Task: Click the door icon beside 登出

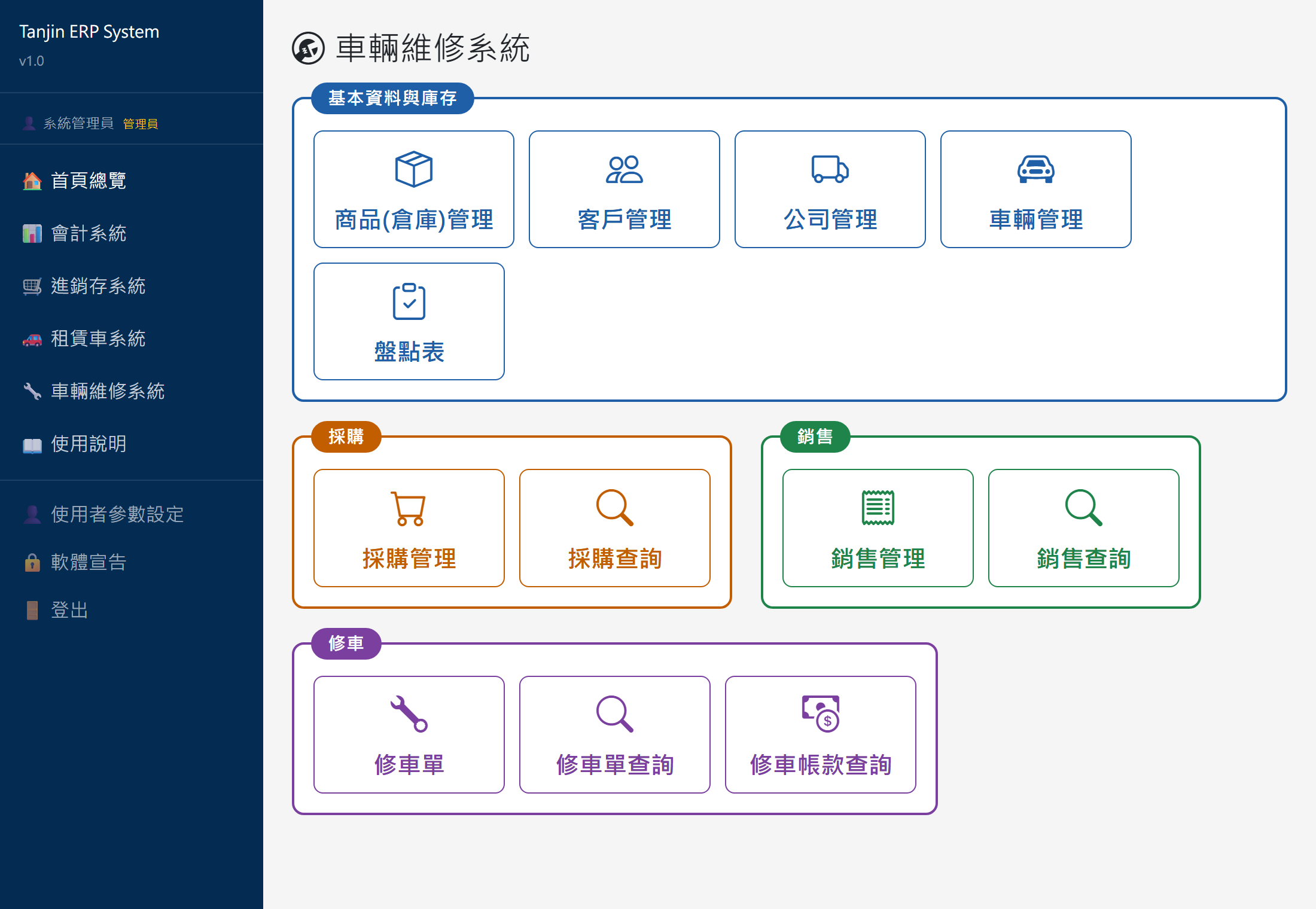Action: [32, 610]
